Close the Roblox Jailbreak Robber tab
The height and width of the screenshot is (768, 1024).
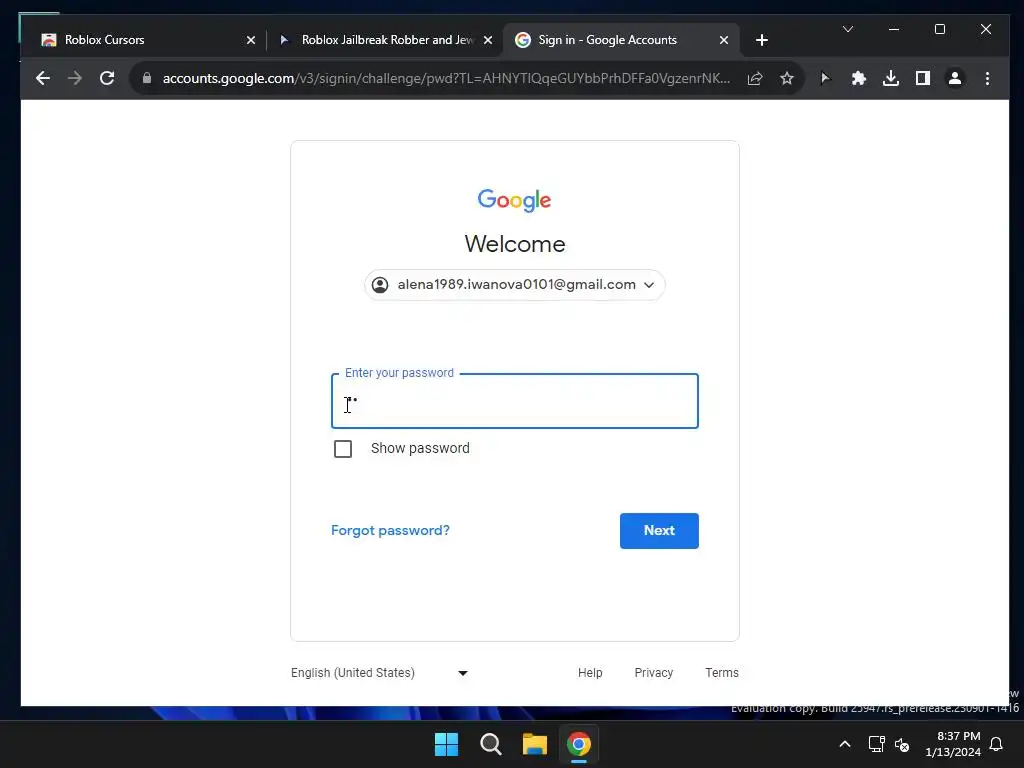pyautogui.click(x=488, y=40)
